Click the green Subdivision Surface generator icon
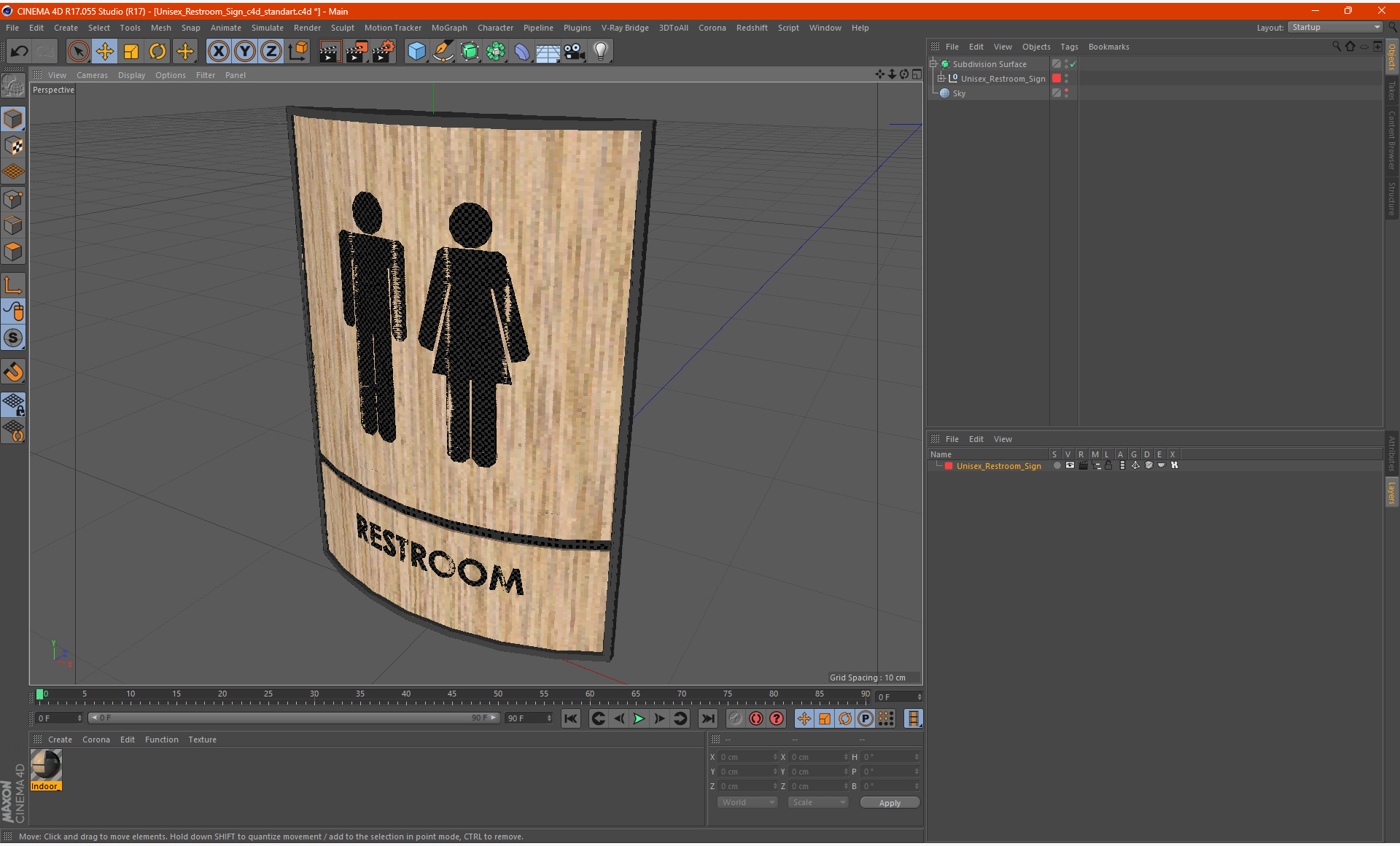 tap(470, 51)
